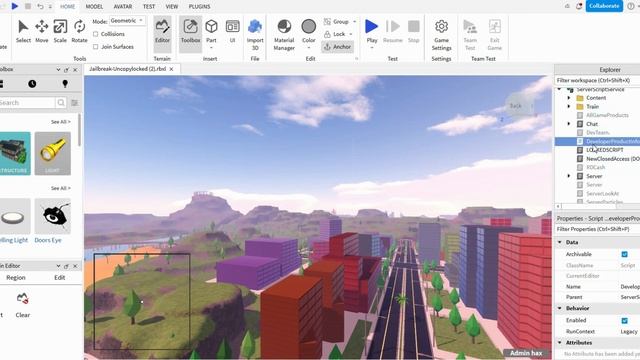Viewport: 640px width, 360px height.
Task: Click See All above Doors Eye
Action: click(x=61, y=188)
